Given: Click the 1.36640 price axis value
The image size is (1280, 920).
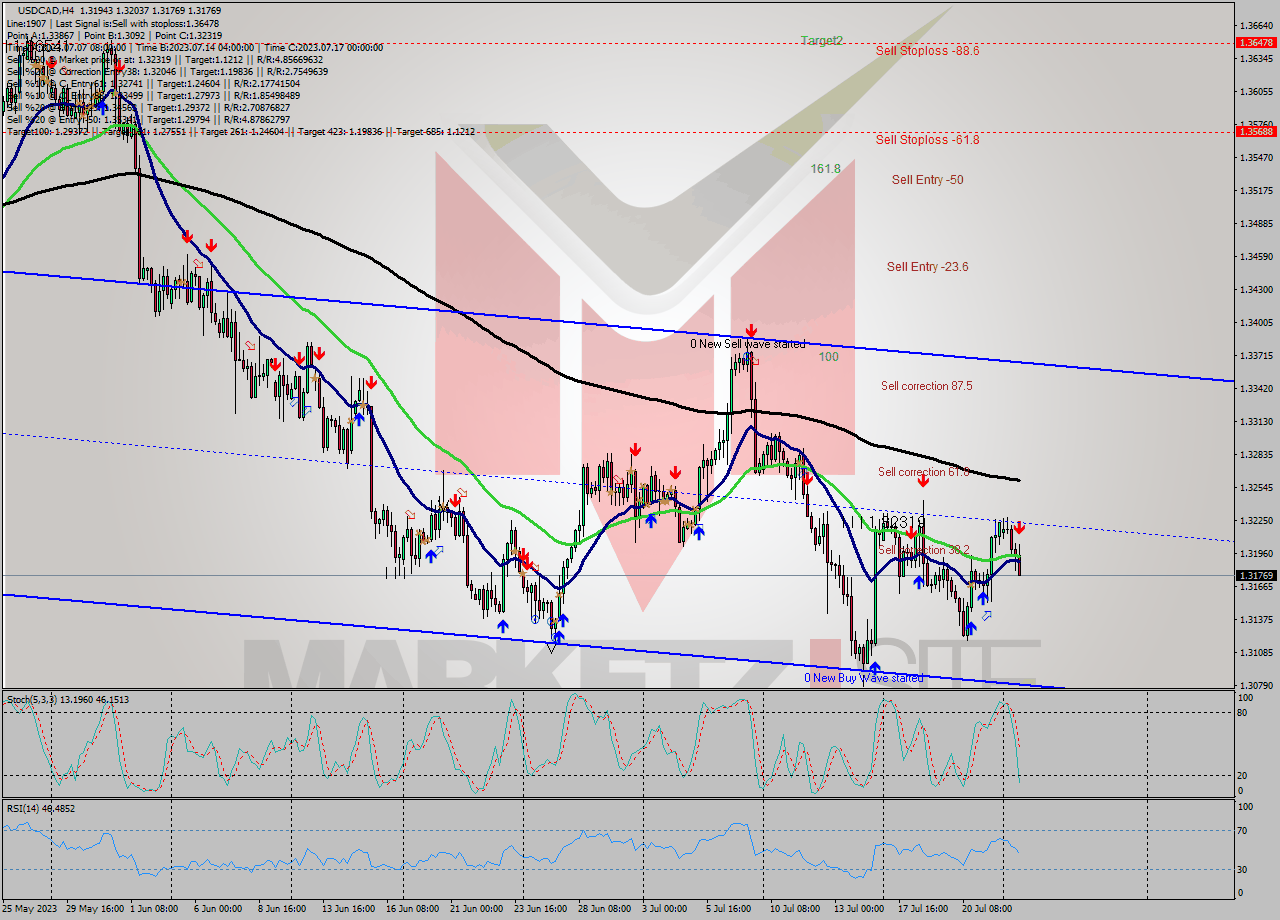Looking at the screenshot, I should [x=1255, y=25].
